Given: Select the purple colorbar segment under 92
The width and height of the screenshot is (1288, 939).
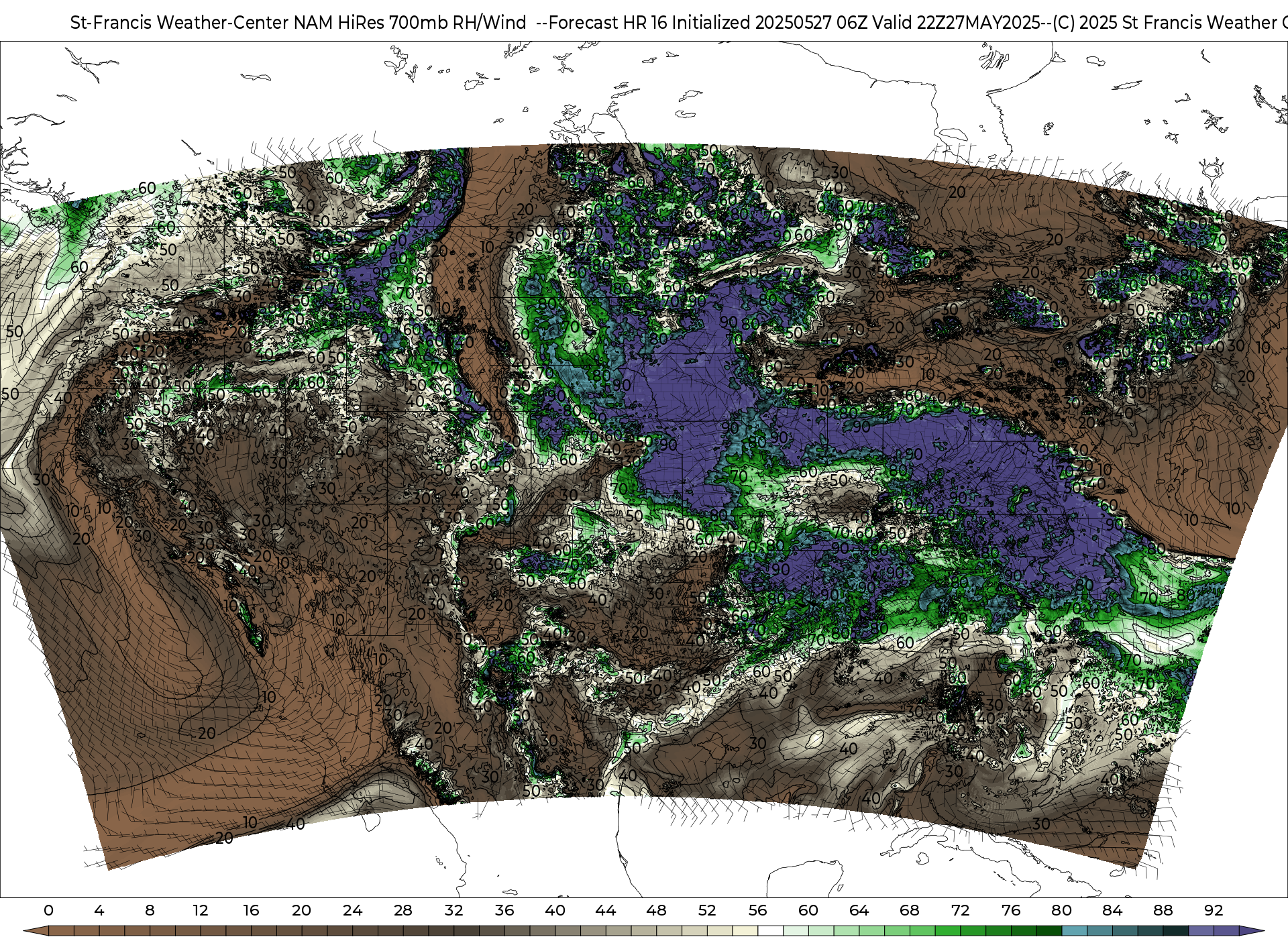Looking at the screenshot, I should point(1226,931).
